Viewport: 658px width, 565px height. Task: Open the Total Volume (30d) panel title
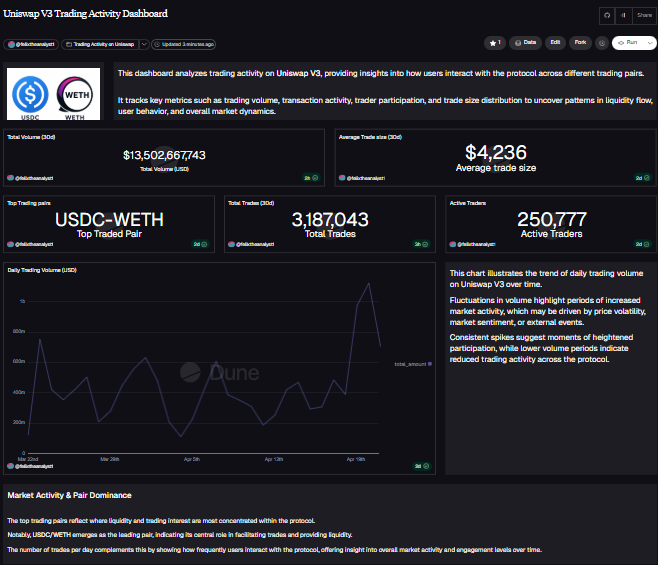(31, 137)
